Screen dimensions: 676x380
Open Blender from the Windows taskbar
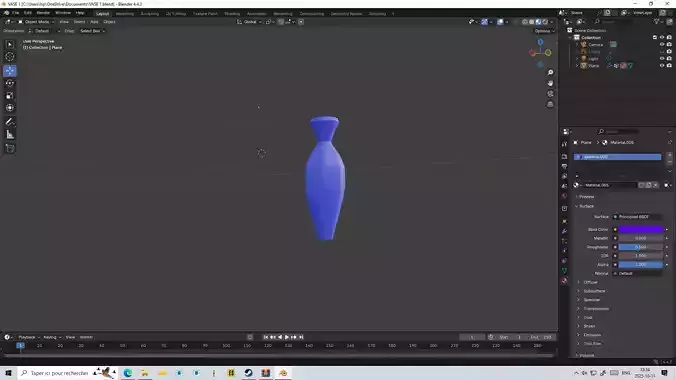(283, 373)
